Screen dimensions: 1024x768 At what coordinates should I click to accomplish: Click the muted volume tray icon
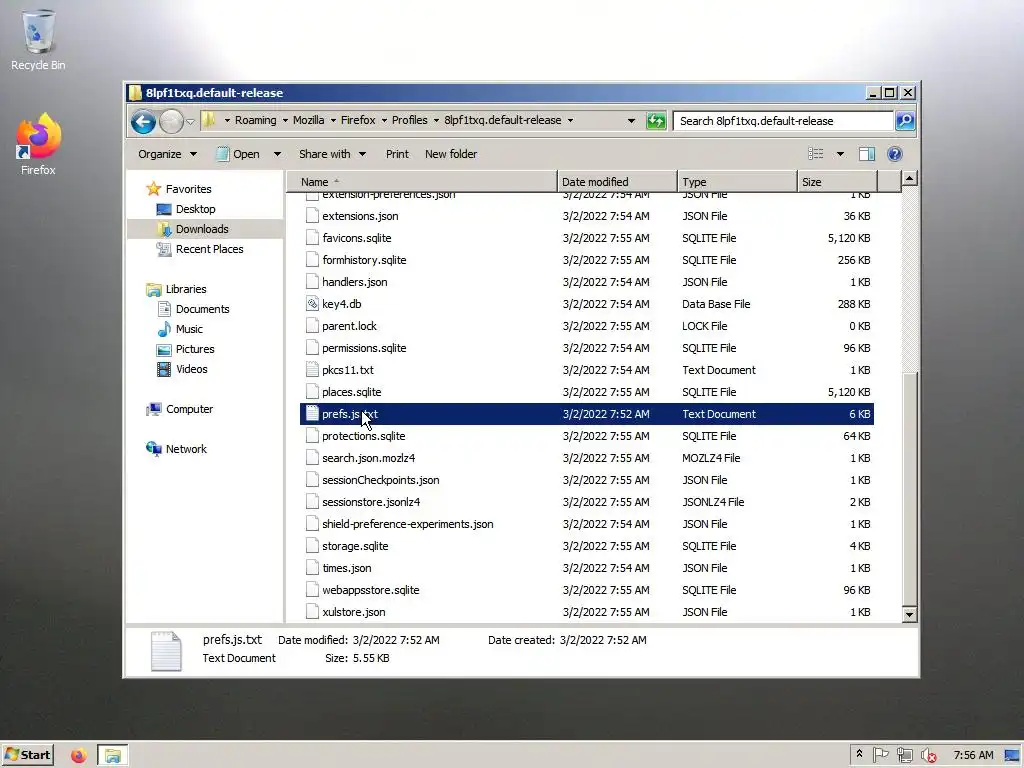pyautogui.click(x=928, y=756)
